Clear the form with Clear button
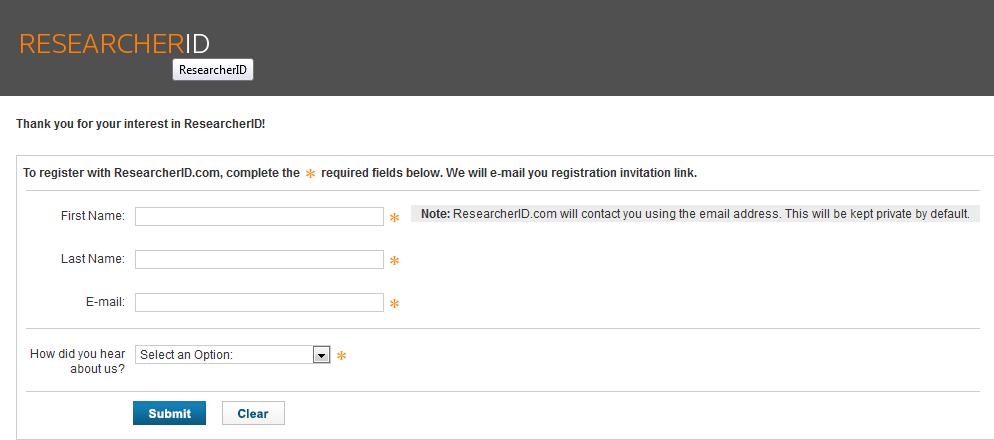The height and width of the screenshot is (440, 994). tap(253, 413)
